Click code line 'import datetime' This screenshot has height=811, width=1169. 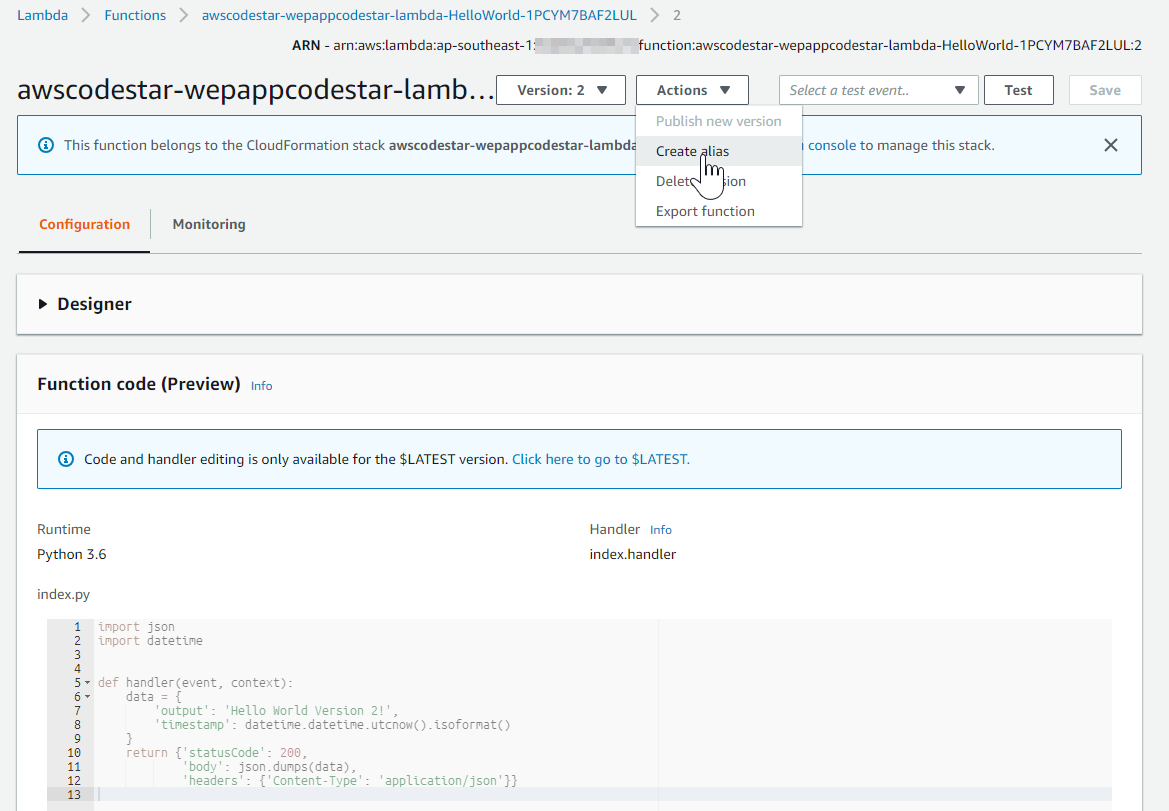point(150,641)
